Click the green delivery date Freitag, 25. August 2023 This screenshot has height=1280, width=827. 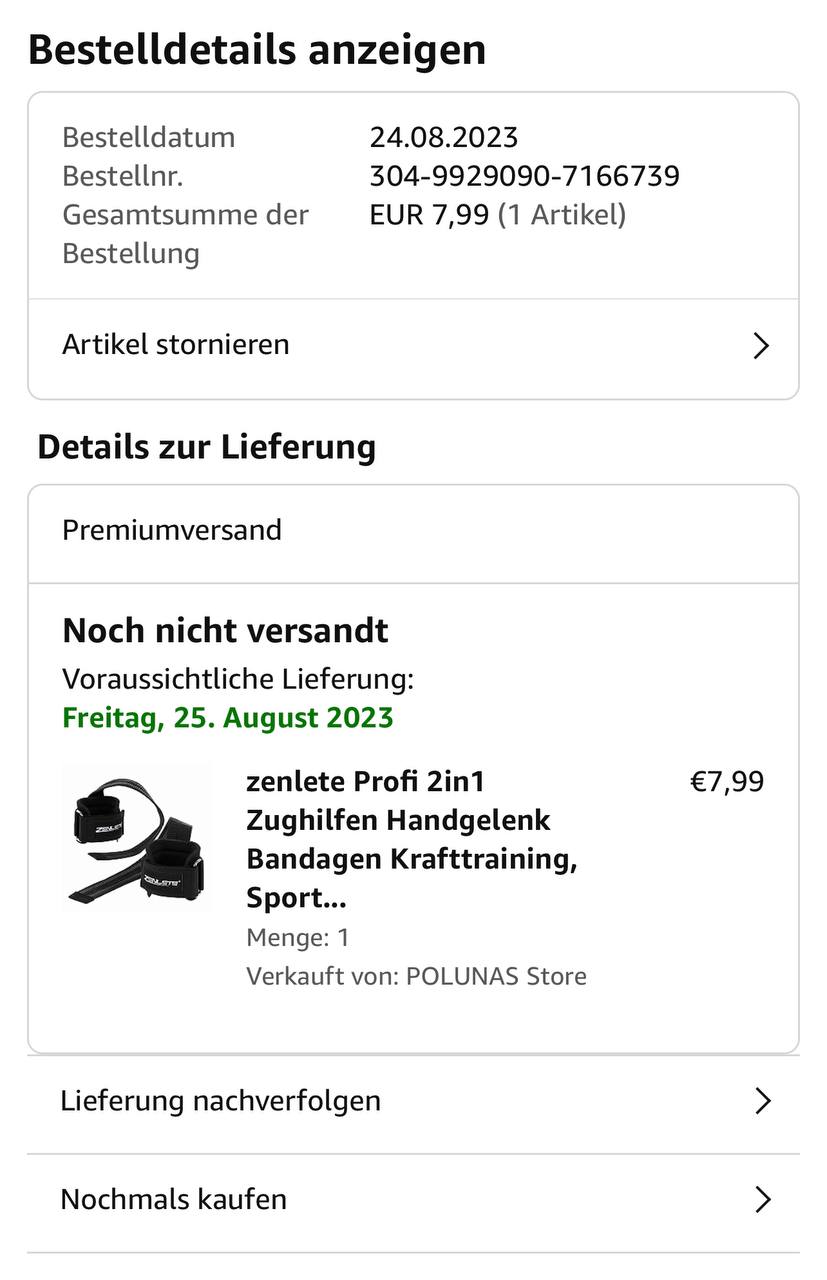tap(228, 718)
